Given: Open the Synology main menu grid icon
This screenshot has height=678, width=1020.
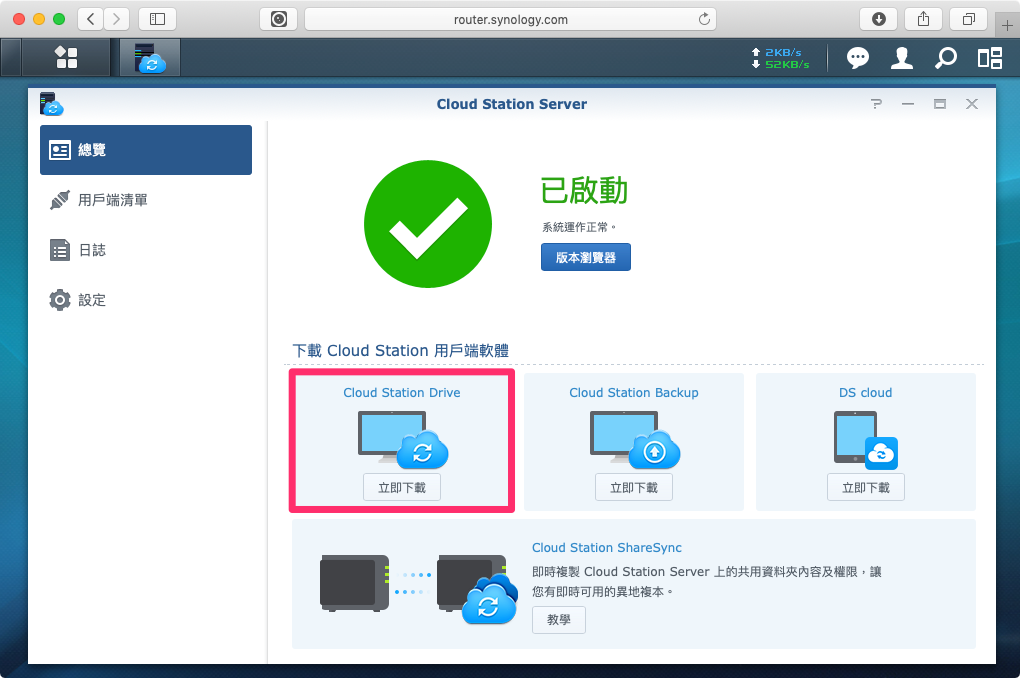Looking at the screenshot, I should coord(66,57).
